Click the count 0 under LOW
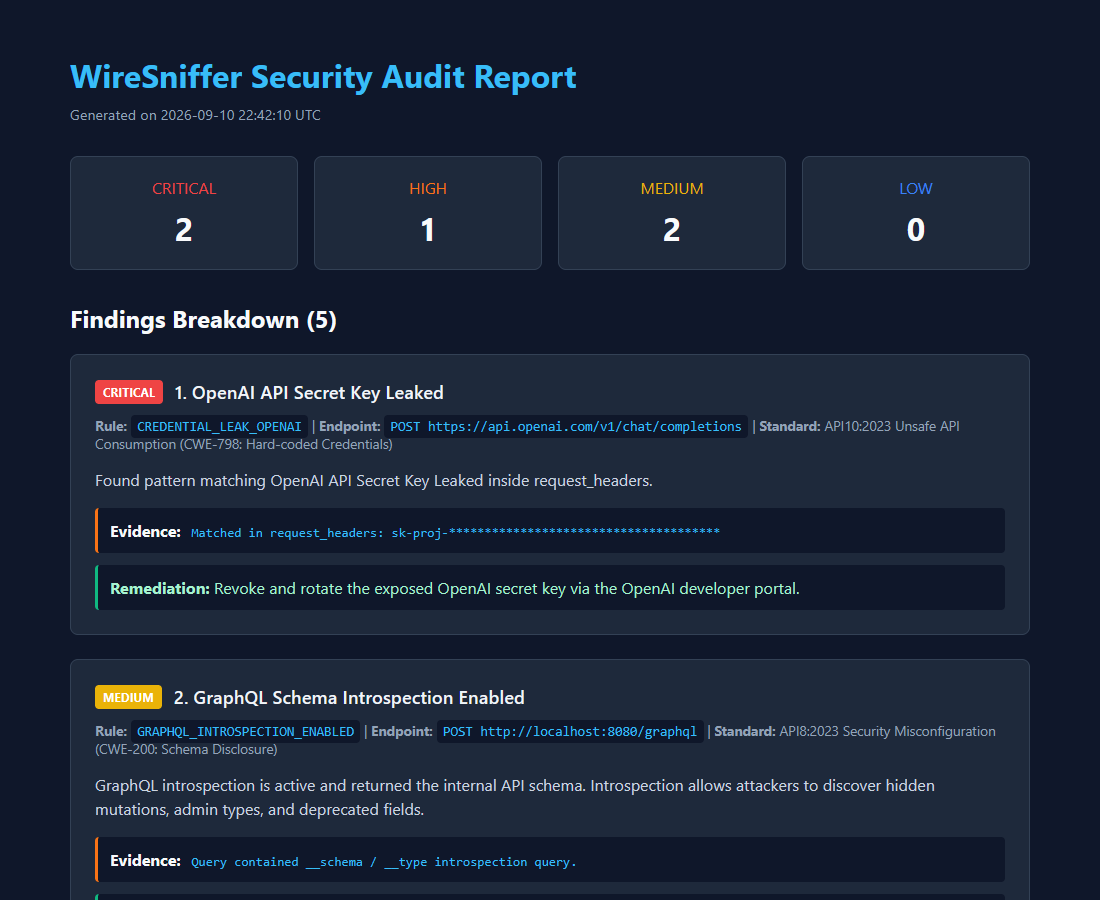This screenshot has height=900, width=1100. coord(915,230)
